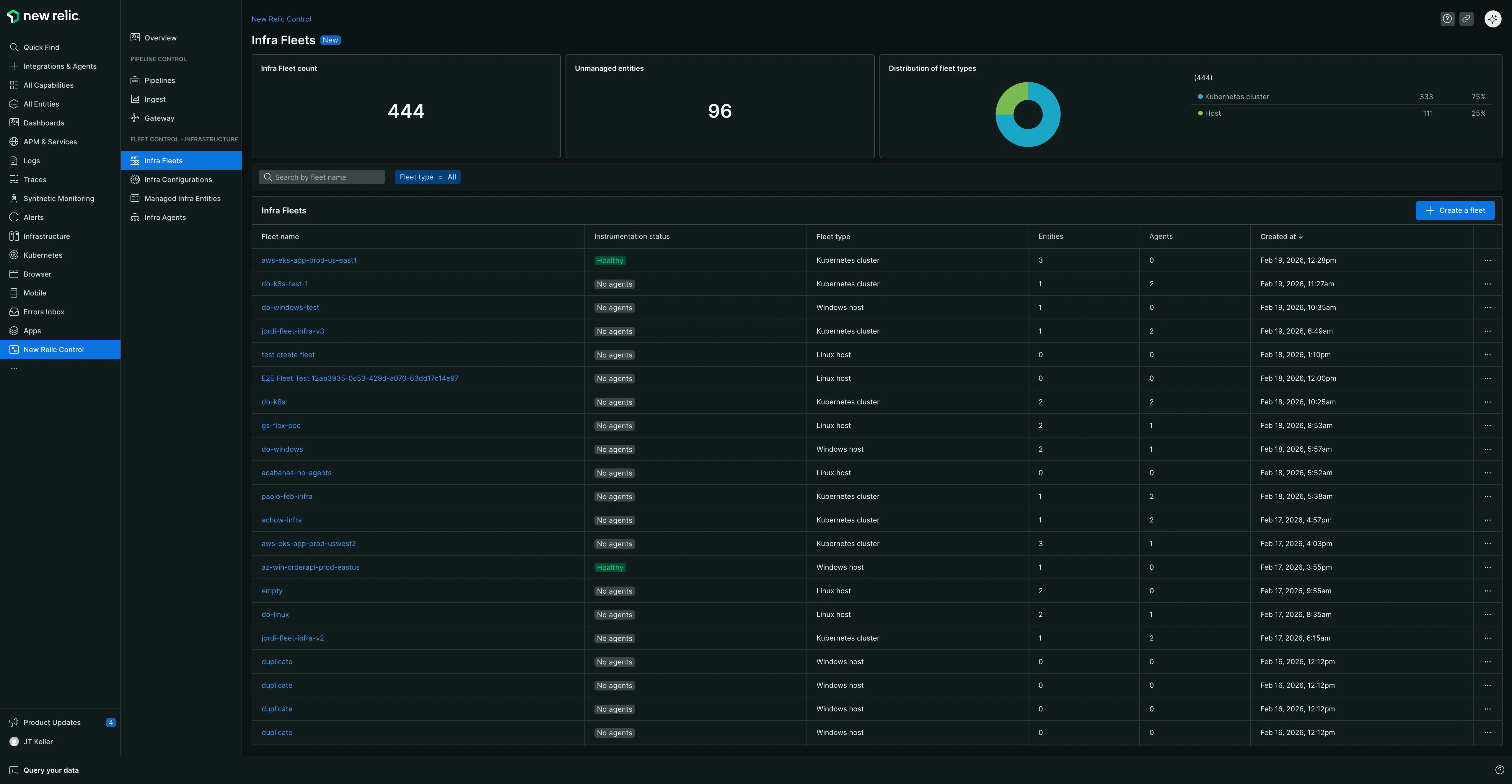Screen dimensions: 1512x784
Task: Open the do-windows-test fleet
Action: click(290, 307)
